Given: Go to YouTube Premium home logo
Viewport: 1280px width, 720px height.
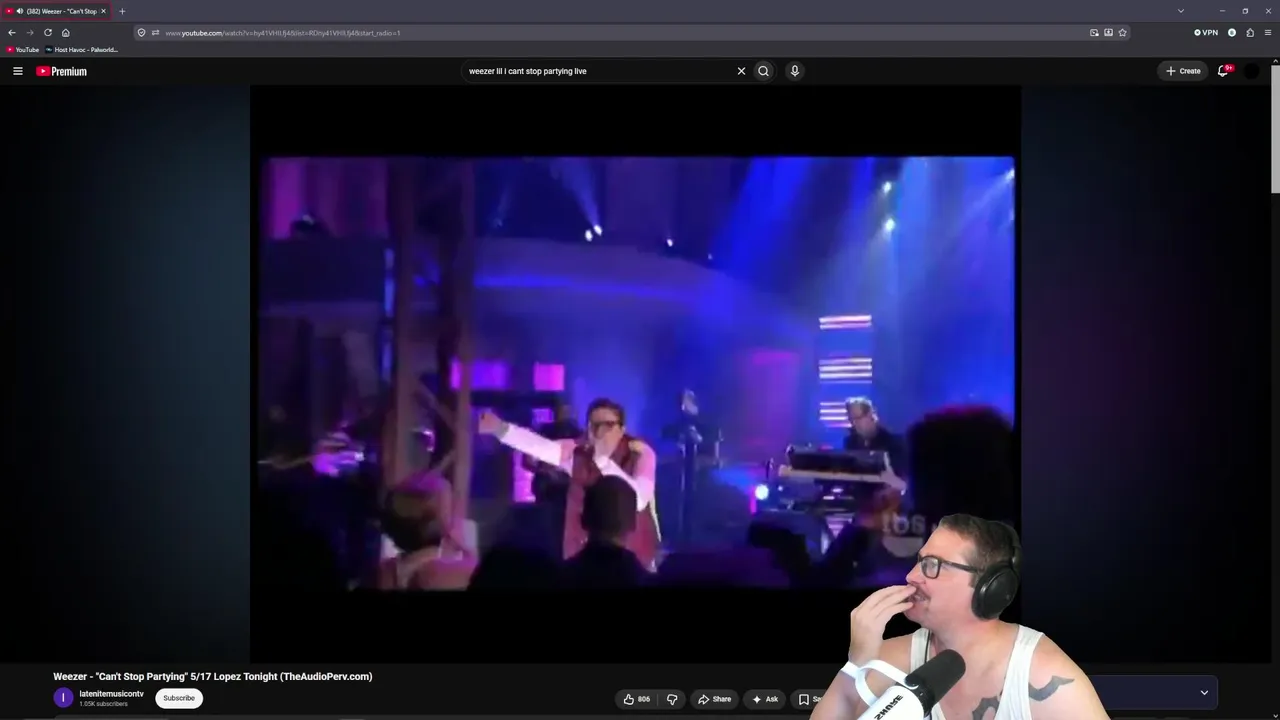Looking at the screenshot, I should click(62, 71).
